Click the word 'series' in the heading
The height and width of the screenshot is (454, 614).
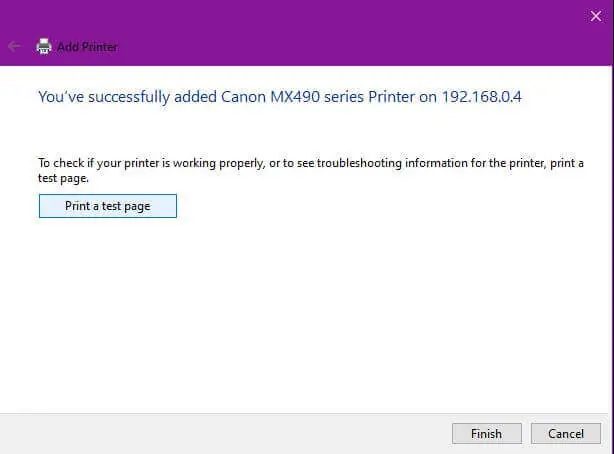[x=344, y=97]
